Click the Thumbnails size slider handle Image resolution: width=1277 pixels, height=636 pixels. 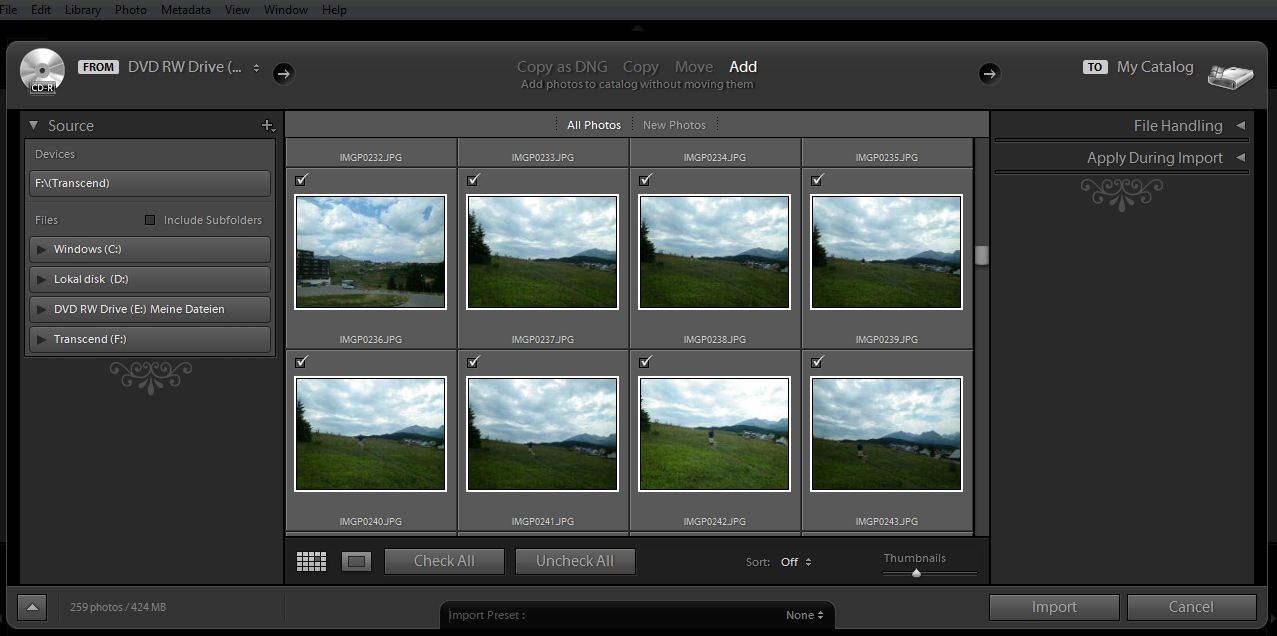(x=916, y=573)
